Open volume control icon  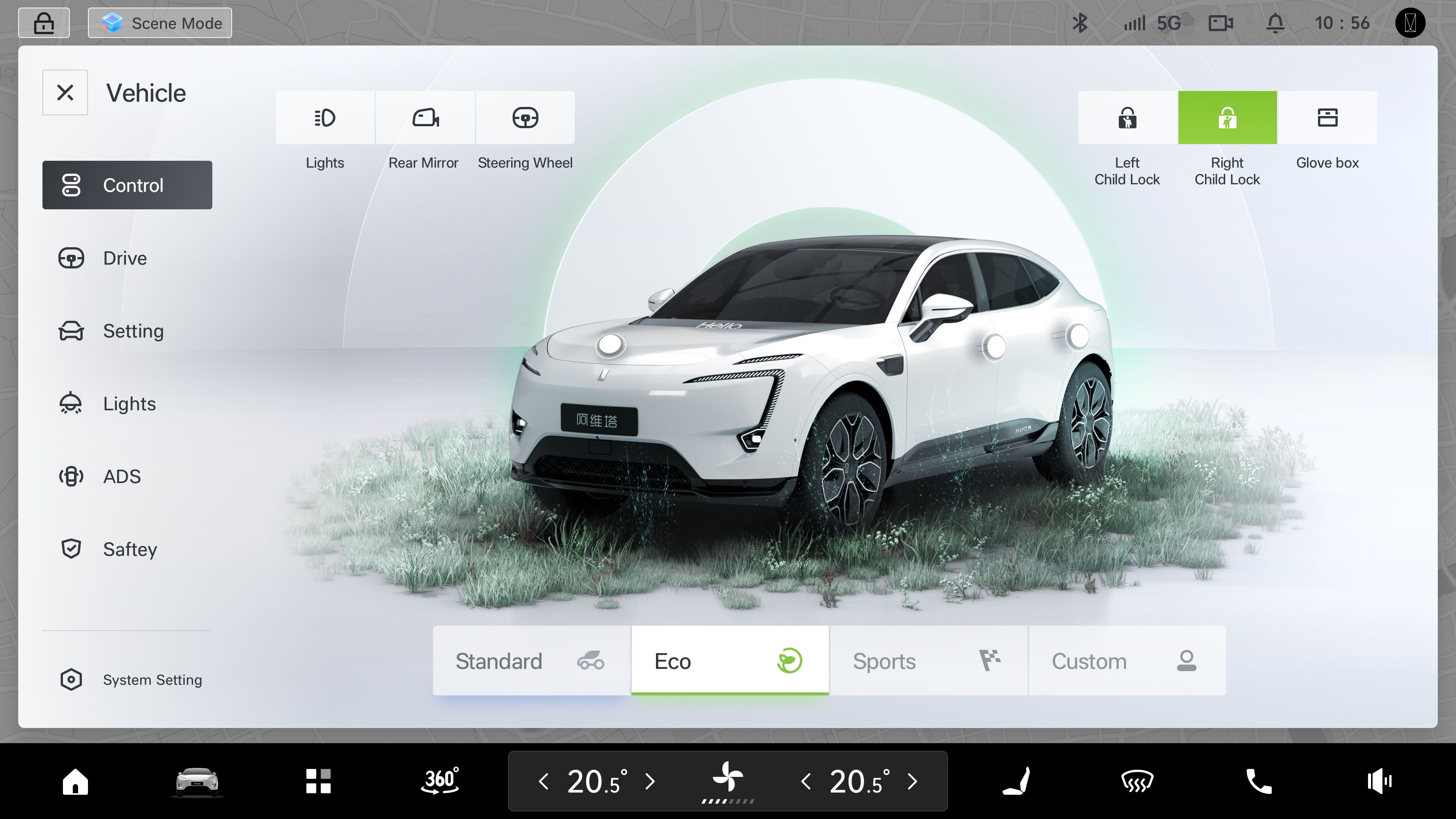pos(1379,781)
